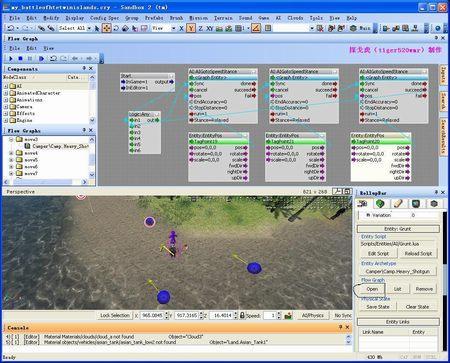
Task: Select the Rotate tool in main toolbar
Action: tap(116, 28)
